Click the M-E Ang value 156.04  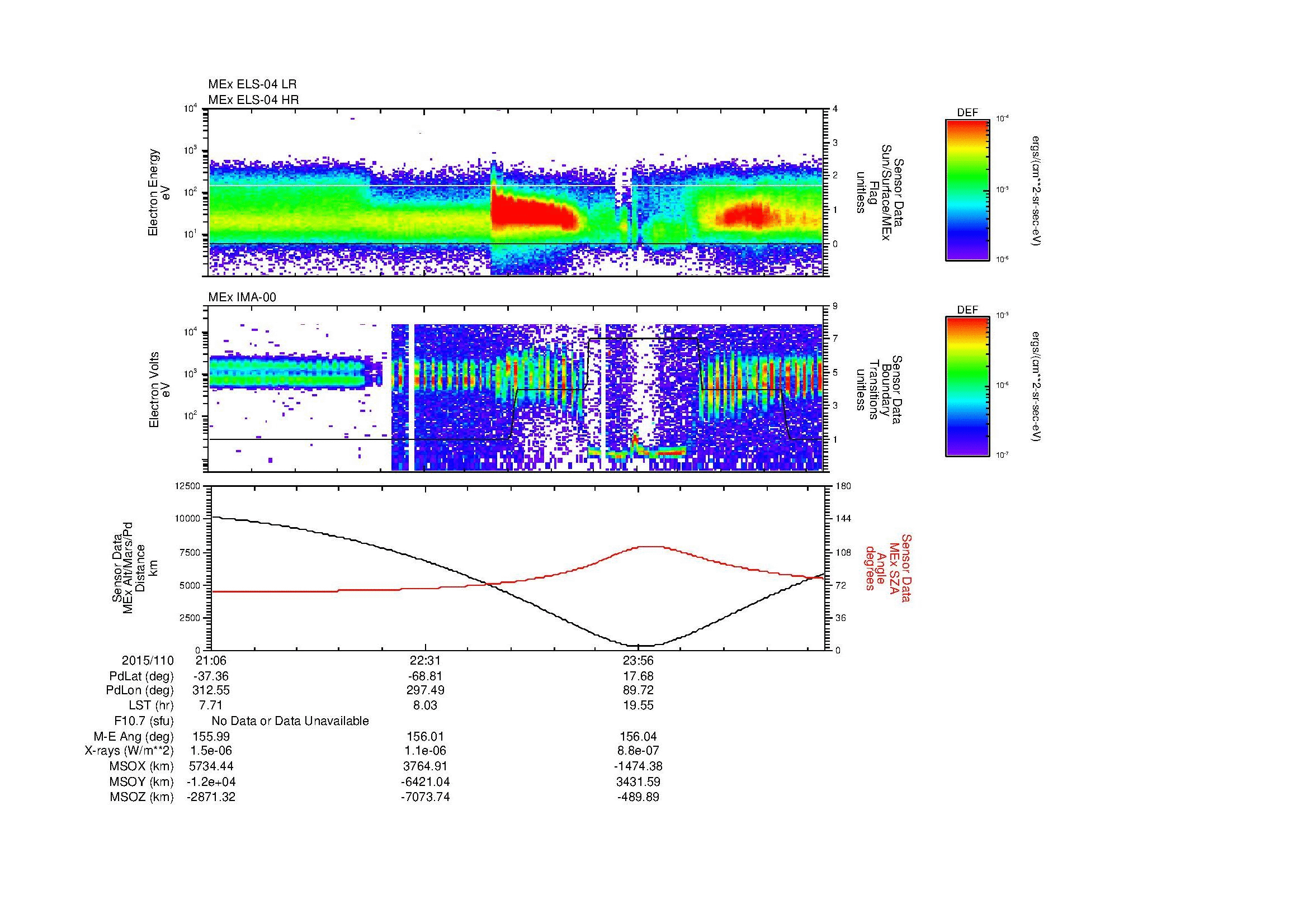tap(639, 737)
